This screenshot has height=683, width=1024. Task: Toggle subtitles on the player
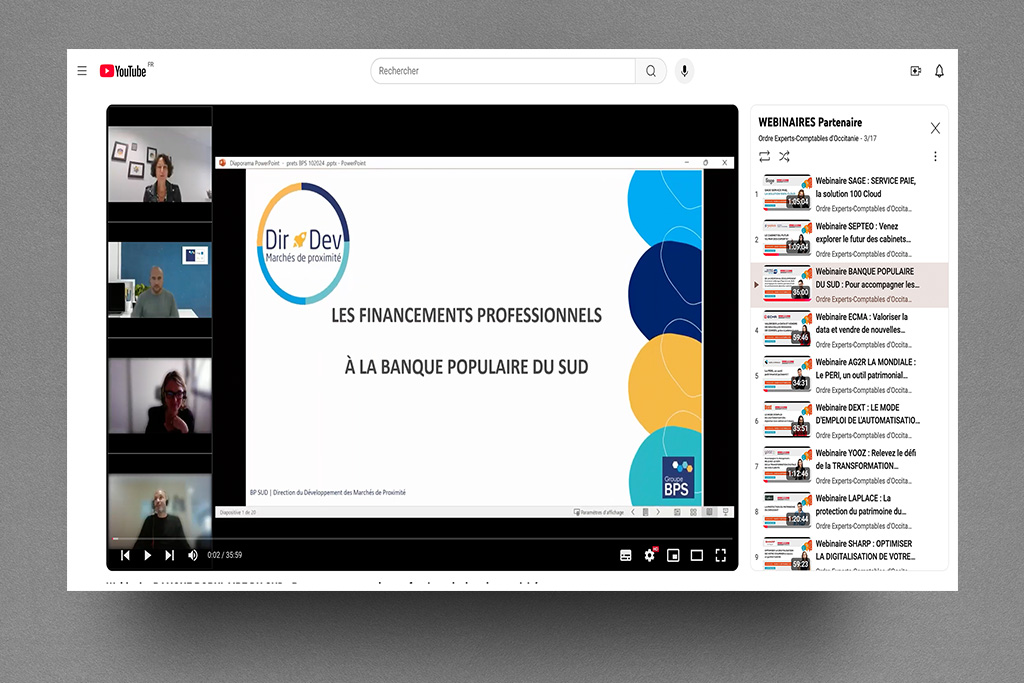click(x=626, y=555)
